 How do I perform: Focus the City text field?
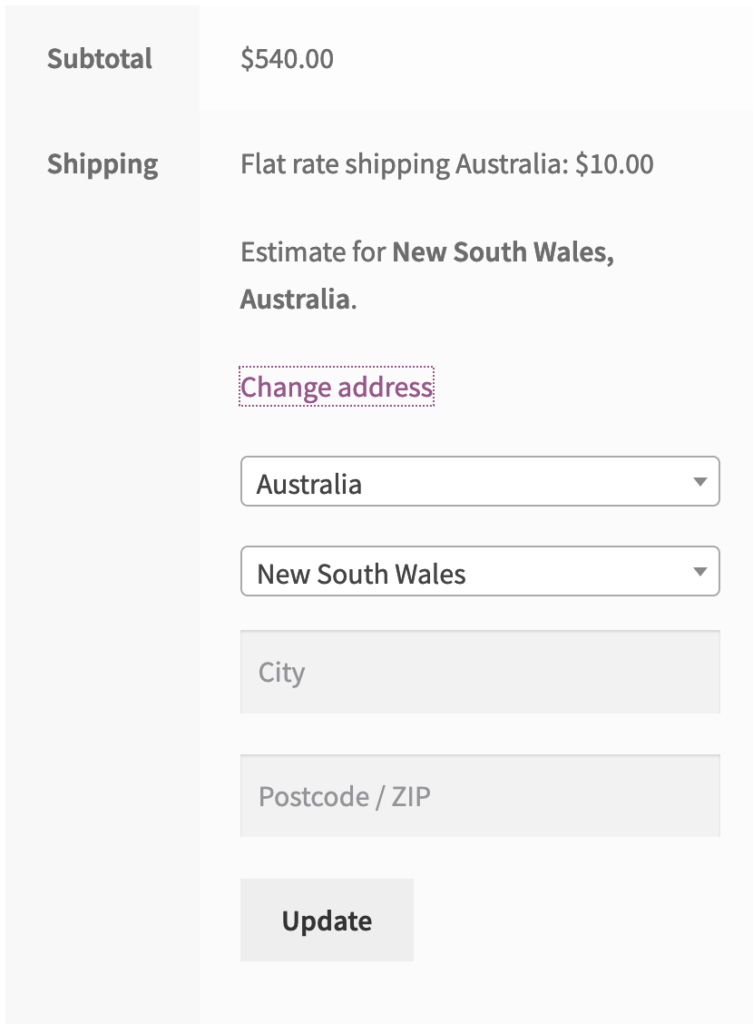[480, 672]
